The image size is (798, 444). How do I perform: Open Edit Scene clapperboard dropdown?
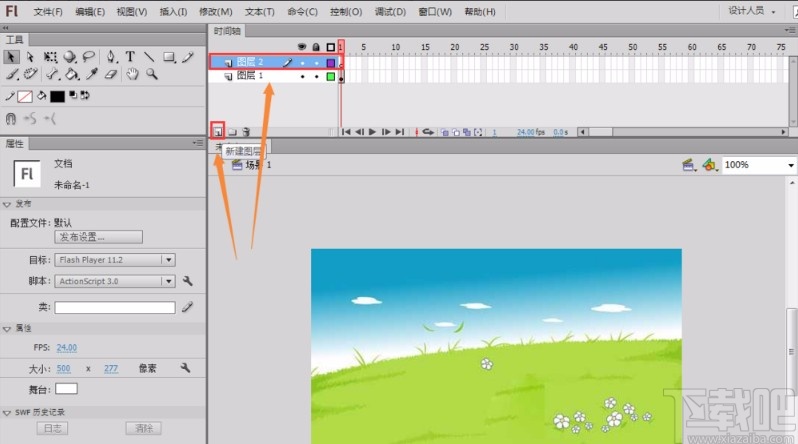pos(689,165)
